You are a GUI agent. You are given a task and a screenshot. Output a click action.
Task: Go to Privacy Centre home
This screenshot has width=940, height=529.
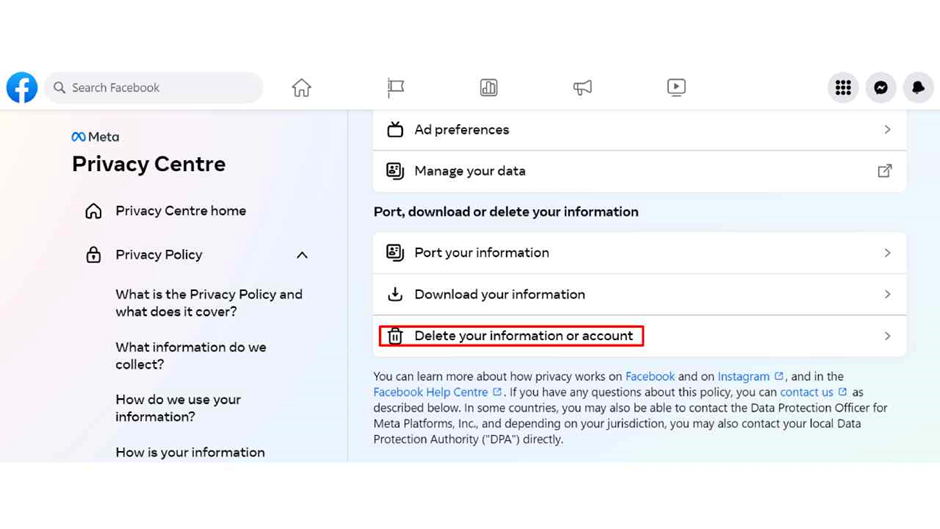click(180, 211)
